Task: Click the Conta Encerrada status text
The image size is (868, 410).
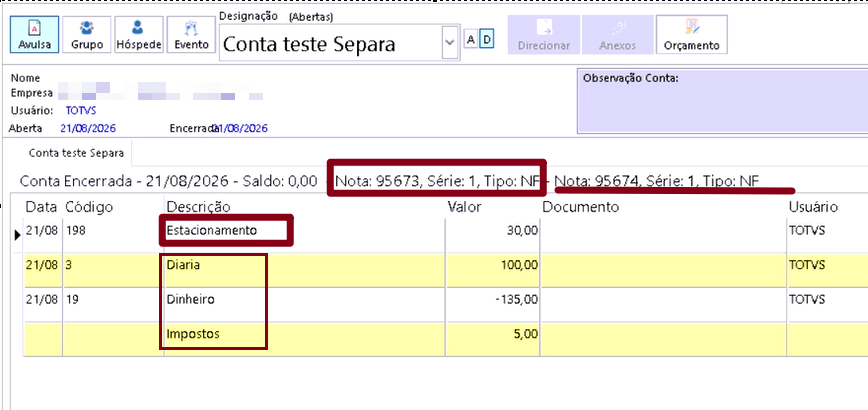Action: (x=168, y=181)
